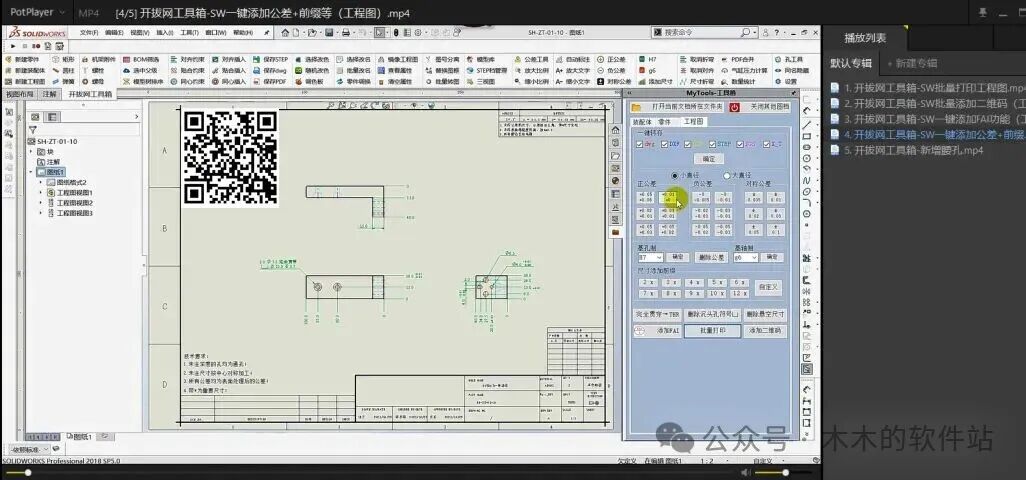Viewport: 1026px width, 480px height.
Task: Toggle the dwg checkbox in MyTools
Action: pos(641,144)
